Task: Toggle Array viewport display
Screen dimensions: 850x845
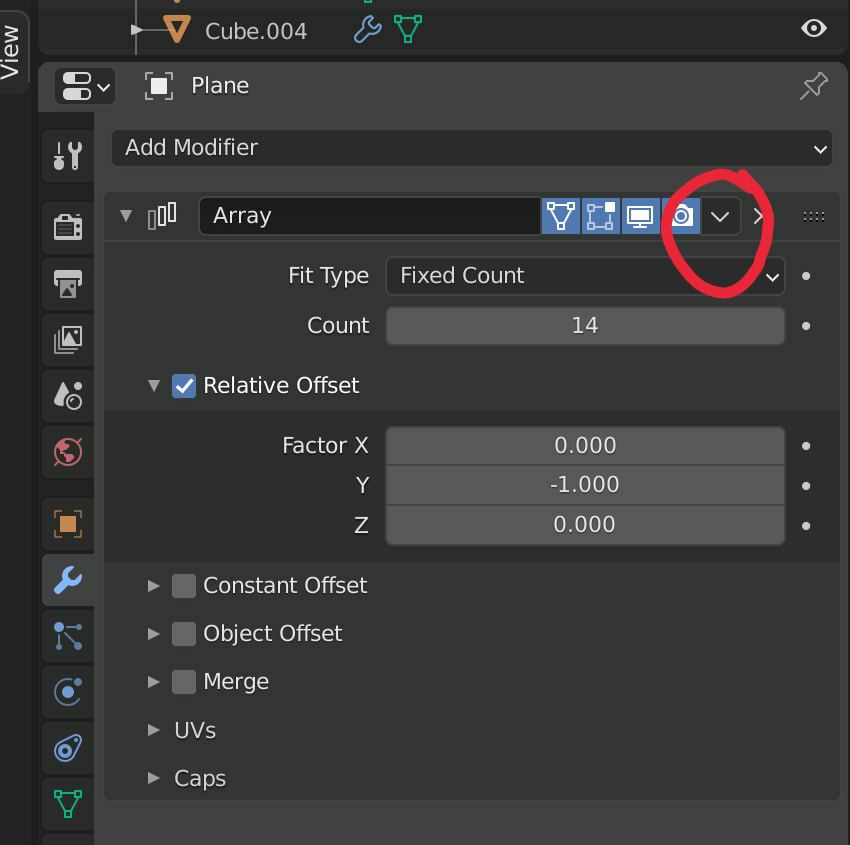Action: 640,216
